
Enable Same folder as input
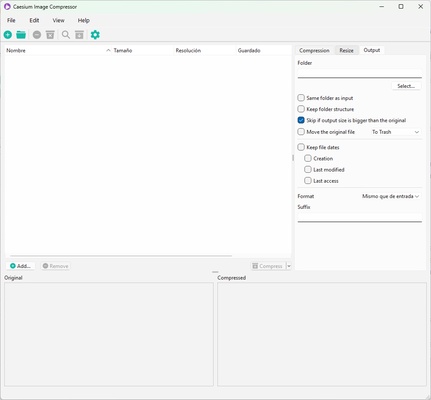[x=301, y=98]
